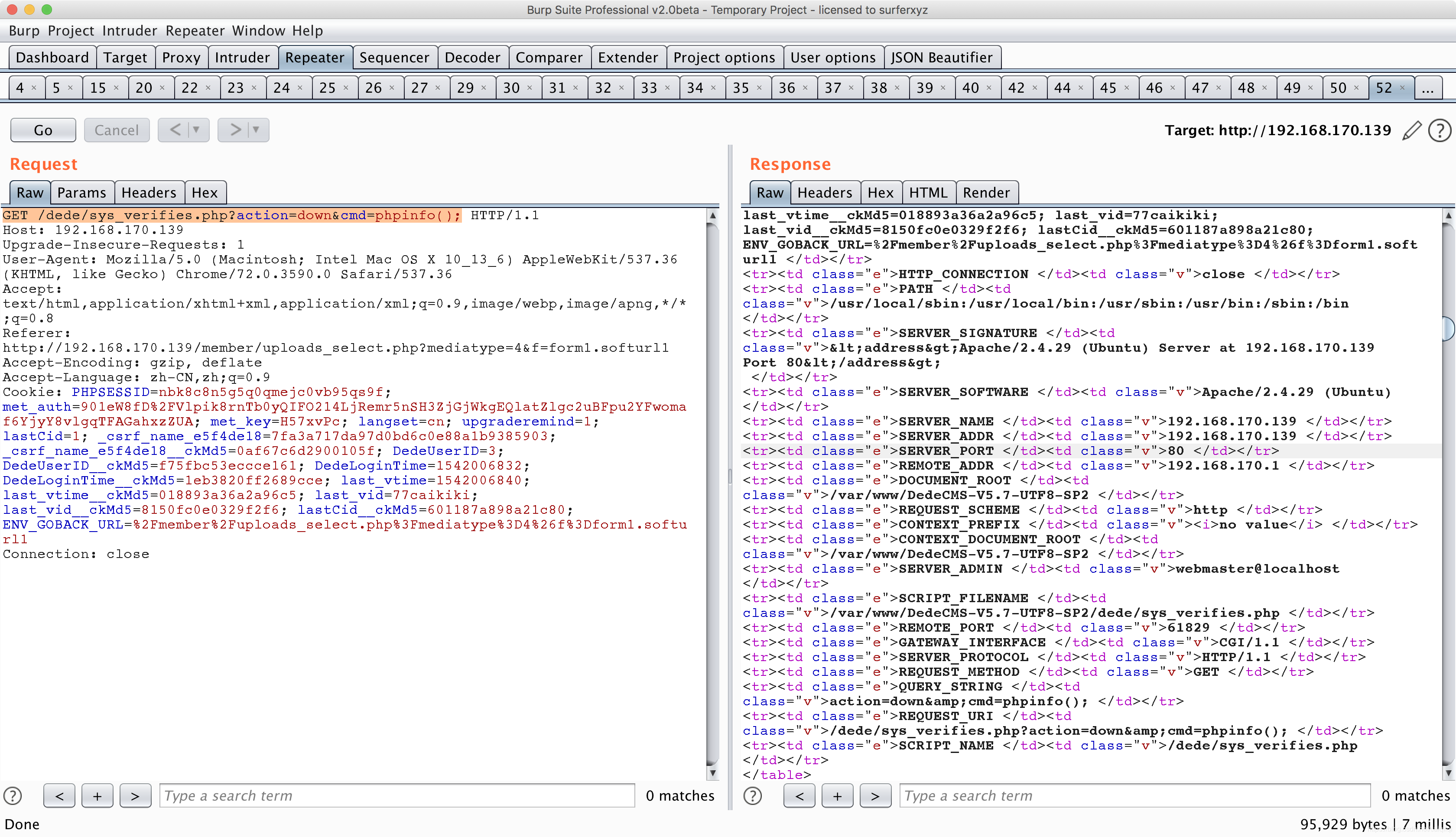This screenshot has width=1456, height=837.
Task: Go to next response search match
Action: pyautogui.click(x=875, y=795)
